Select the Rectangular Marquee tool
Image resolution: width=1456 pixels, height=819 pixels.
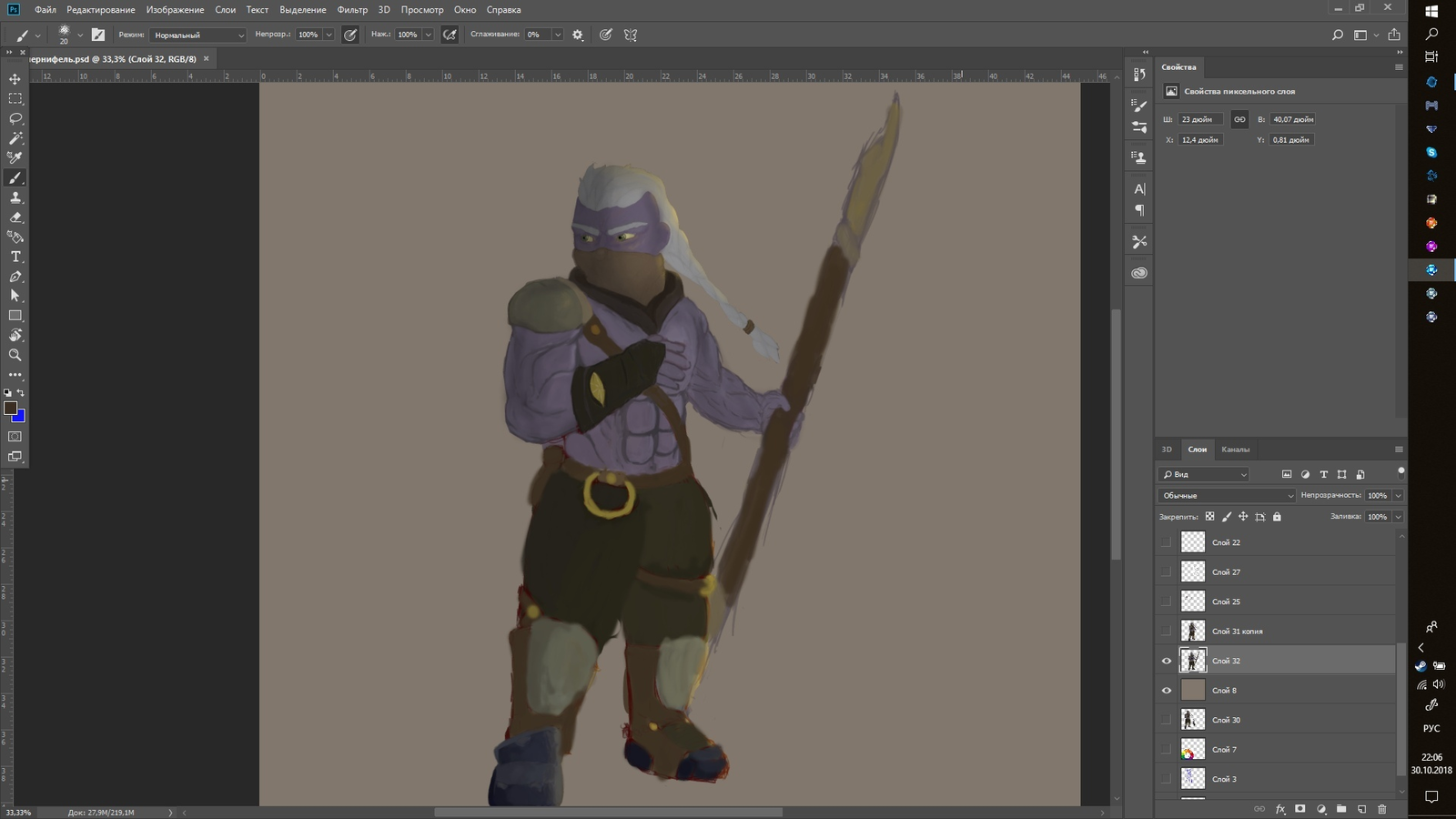[15, 98]
